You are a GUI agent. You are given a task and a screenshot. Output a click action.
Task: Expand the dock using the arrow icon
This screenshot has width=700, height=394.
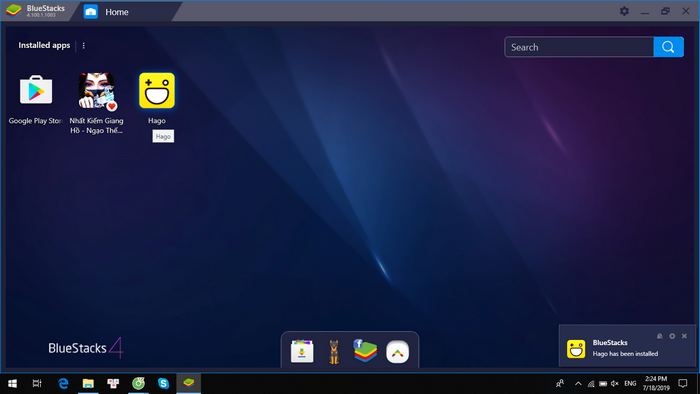[397, 352]
